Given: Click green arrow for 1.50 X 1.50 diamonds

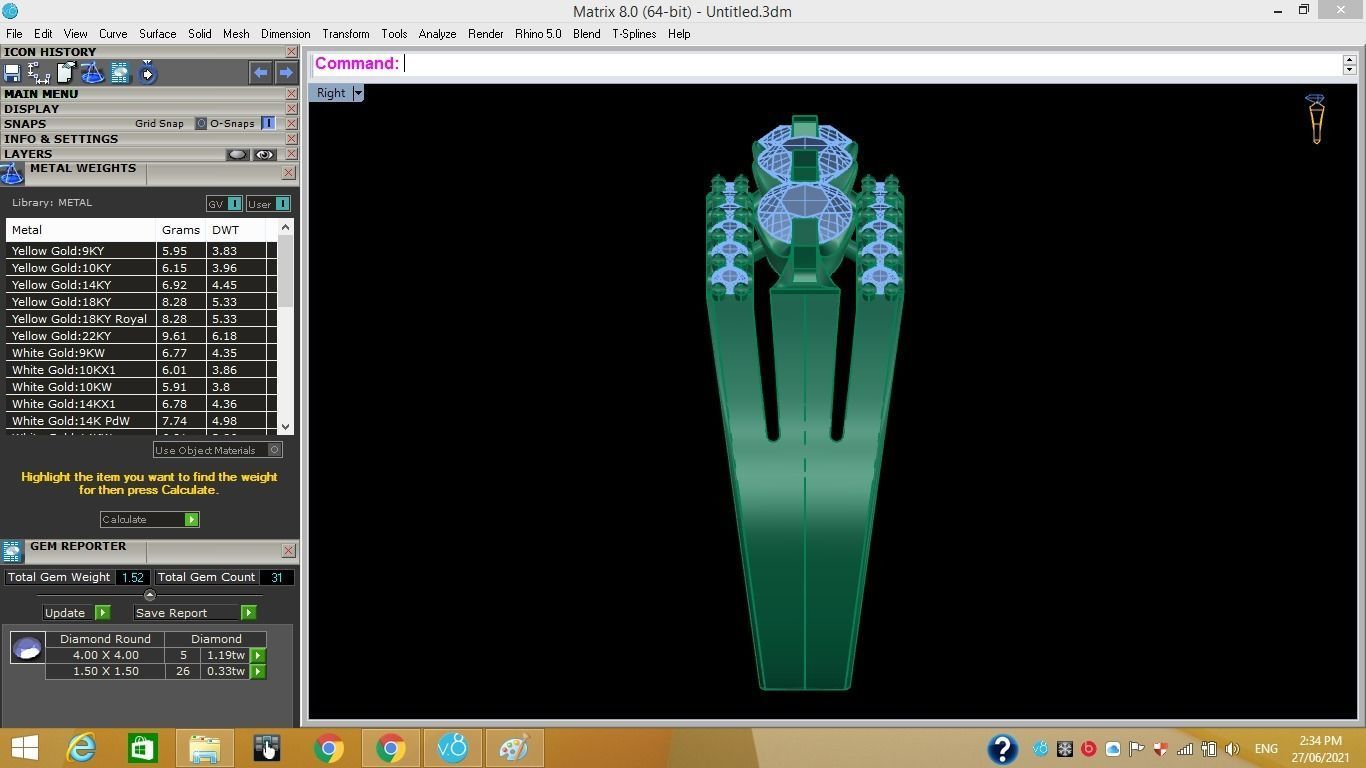Looking at the screenshot, I should [x=257, y=672].
